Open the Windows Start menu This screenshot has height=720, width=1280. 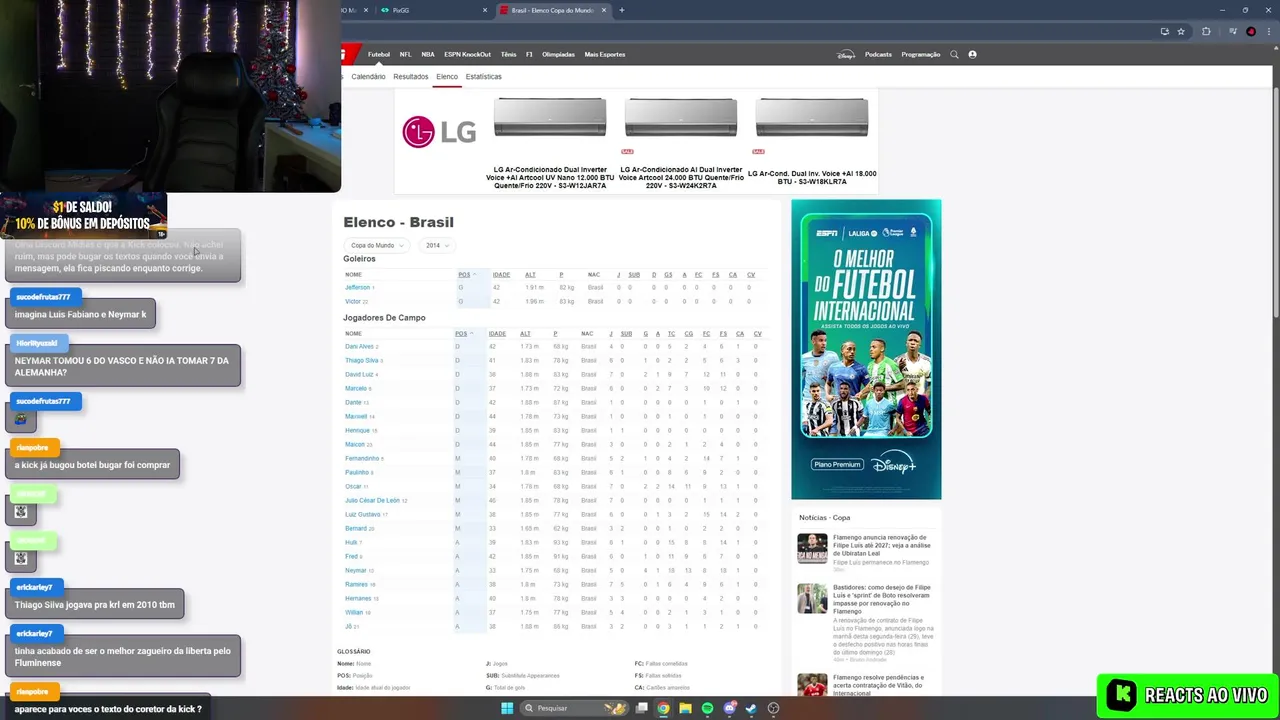coord(507,708)
